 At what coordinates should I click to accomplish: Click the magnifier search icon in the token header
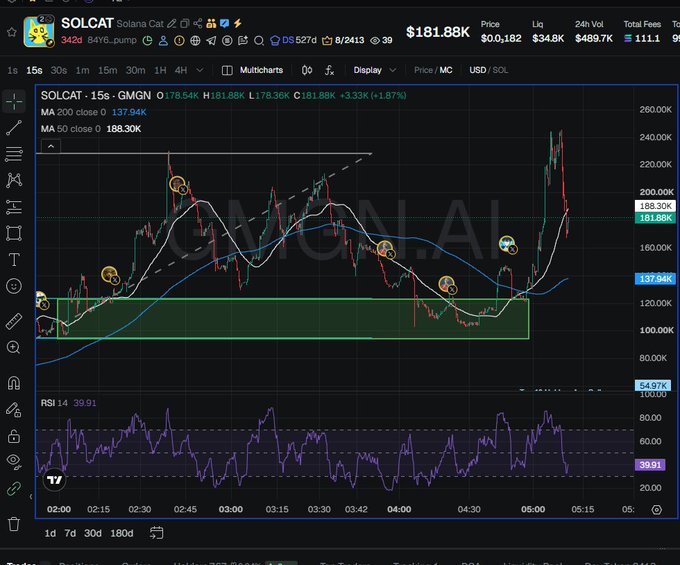[259, 41]
